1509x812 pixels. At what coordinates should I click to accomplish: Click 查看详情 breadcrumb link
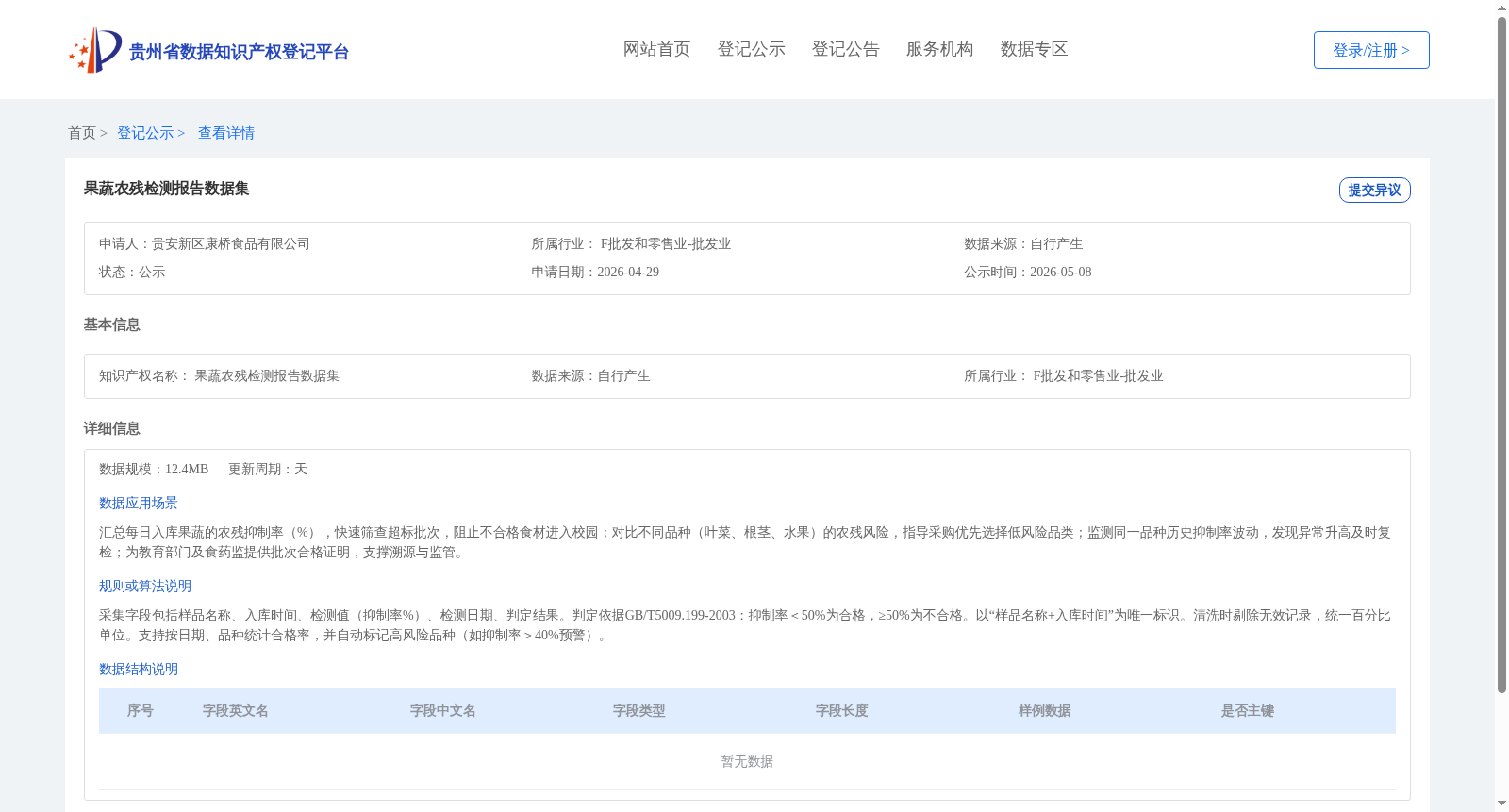click(226, 133)
